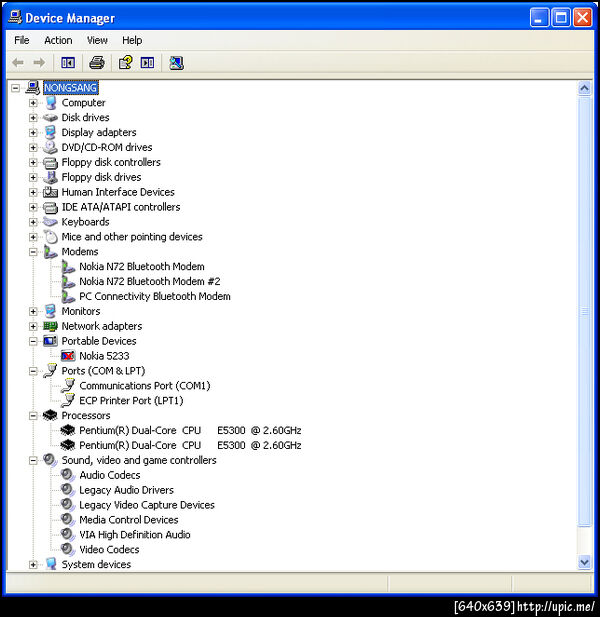Click the scrollbar up arrow

[584, 88]
